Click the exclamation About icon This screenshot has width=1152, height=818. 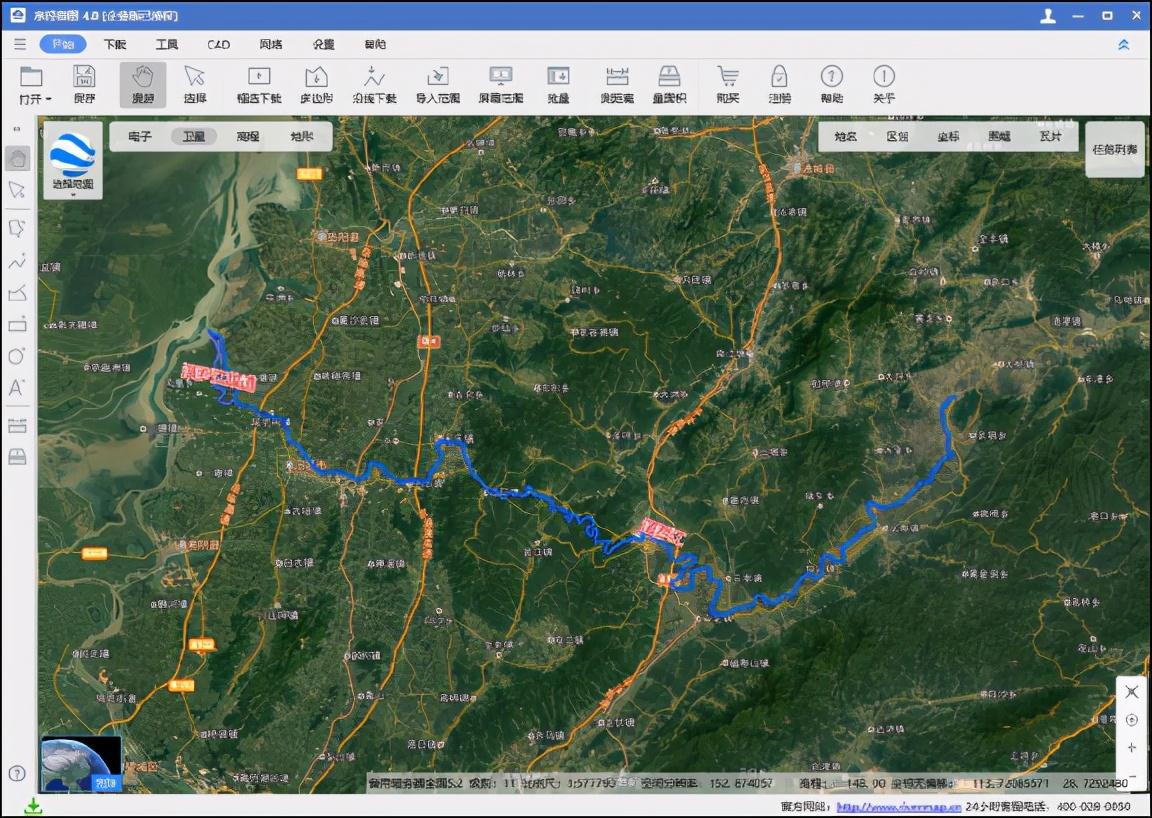884,76
